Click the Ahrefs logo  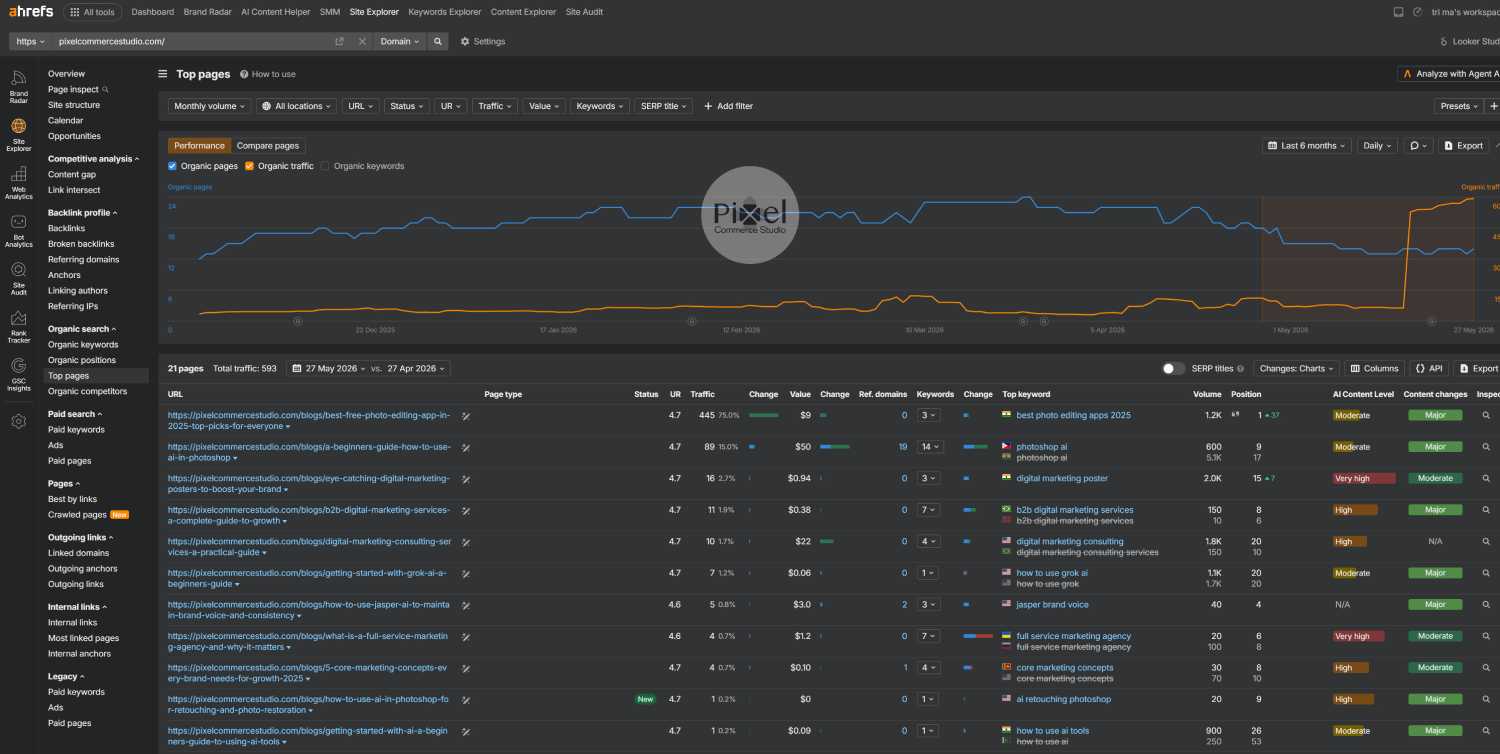click(x=31, y=12)
